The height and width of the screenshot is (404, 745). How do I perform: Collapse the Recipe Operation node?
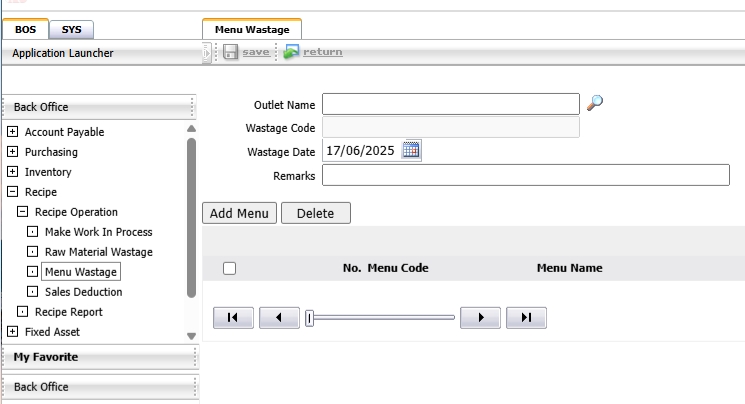click(x=22, y=212)
